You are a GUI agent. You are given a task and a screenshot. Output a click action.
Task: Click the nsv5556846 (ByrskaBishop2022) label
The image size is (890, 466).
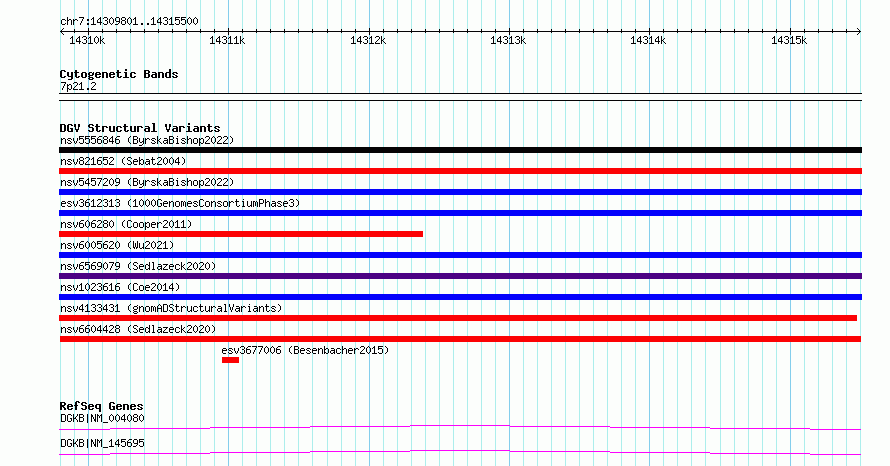147,140
